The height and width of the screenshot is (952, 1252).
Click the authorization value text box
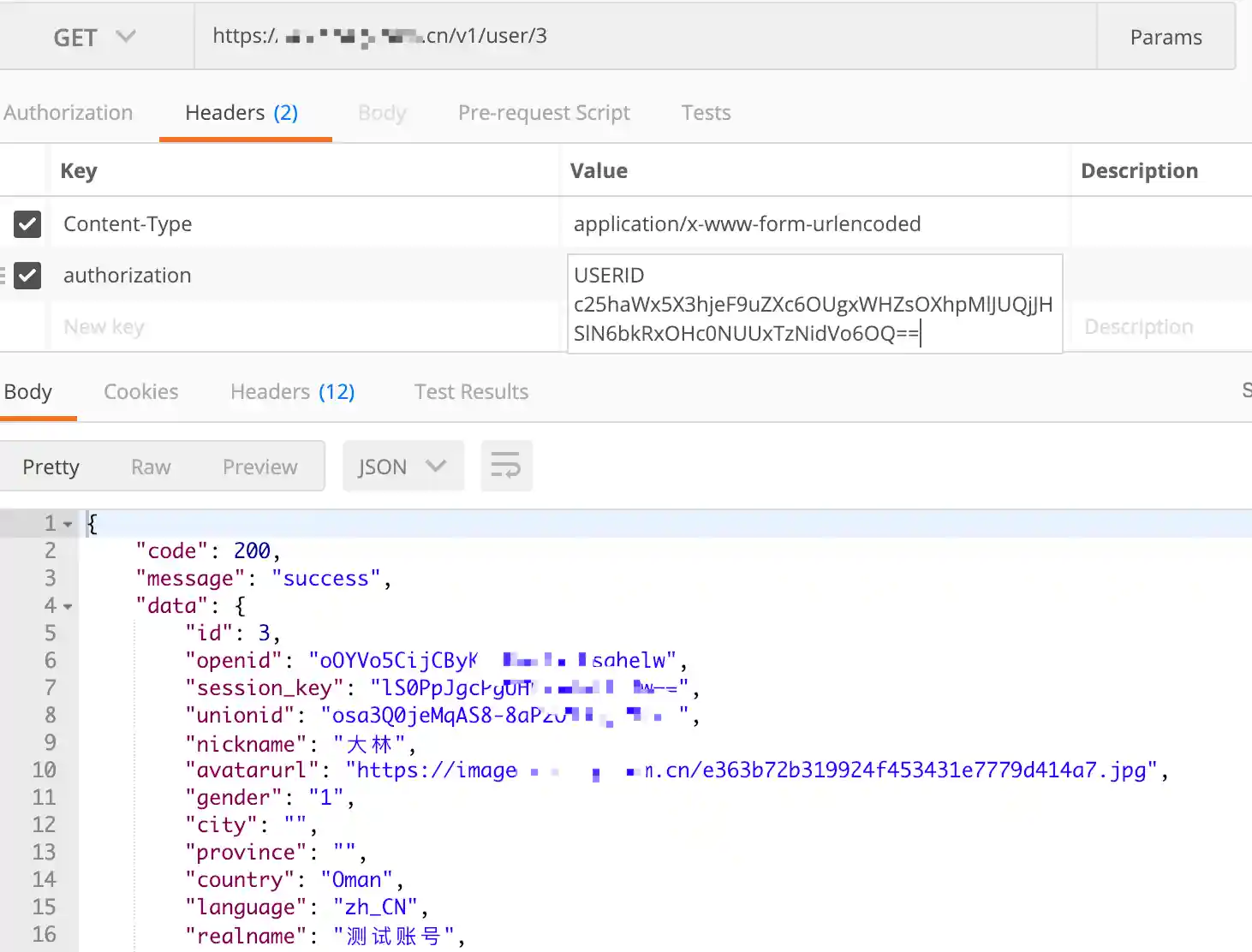point(814,304)
